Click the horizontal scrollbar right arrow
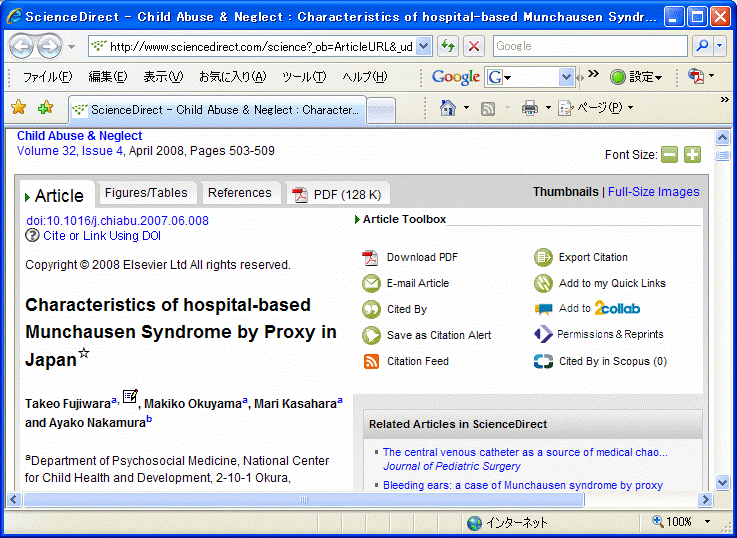Image resolution: width=737 pixels, height=538 pixels. [x=705, y=499]
